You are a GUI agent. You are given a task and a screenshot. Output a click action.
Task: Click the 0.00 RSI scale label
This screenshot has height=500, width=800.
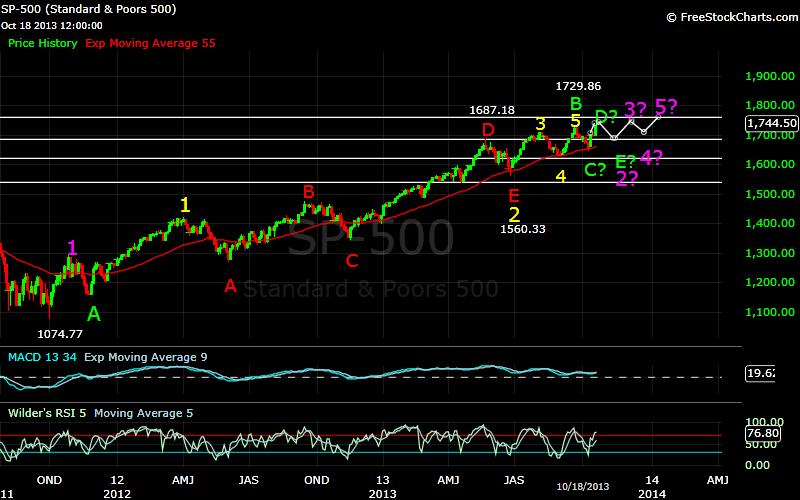[758, 465]
